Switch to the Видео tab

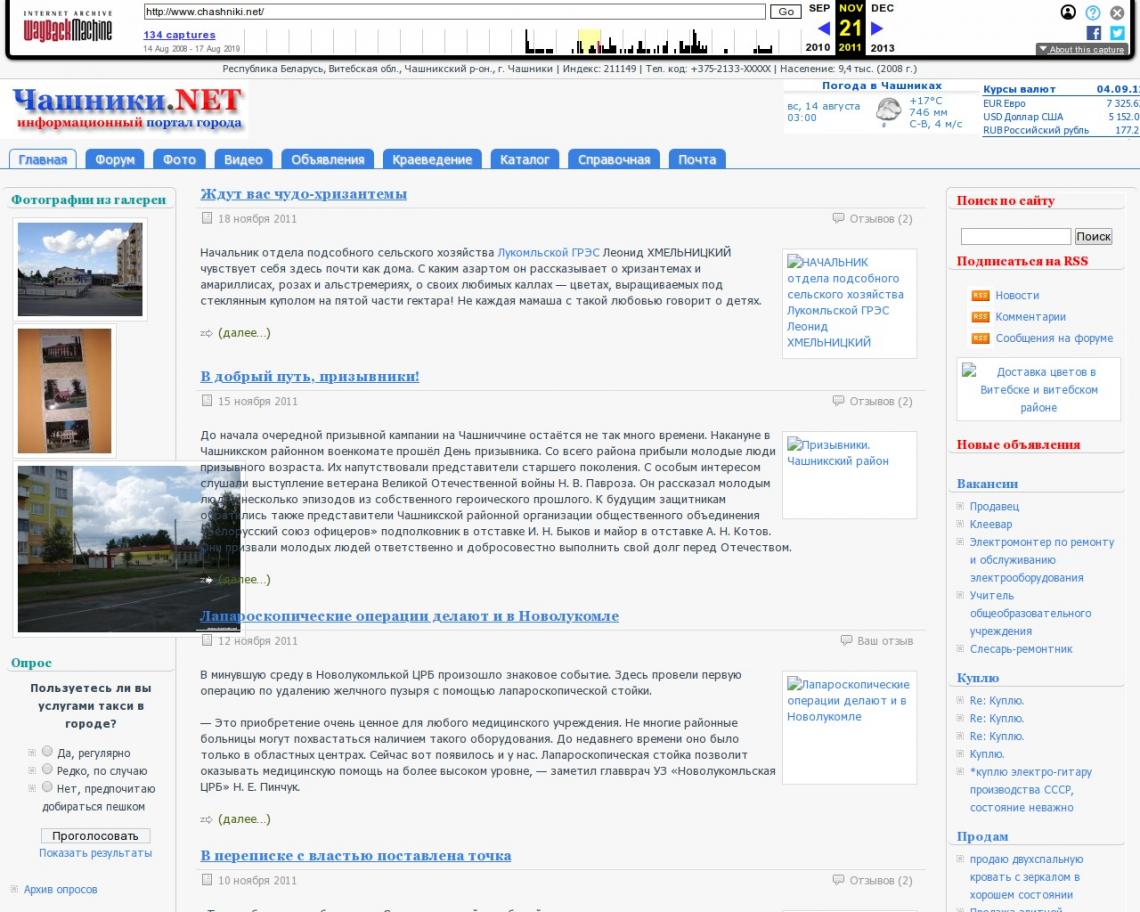click(x=243, y=159)
